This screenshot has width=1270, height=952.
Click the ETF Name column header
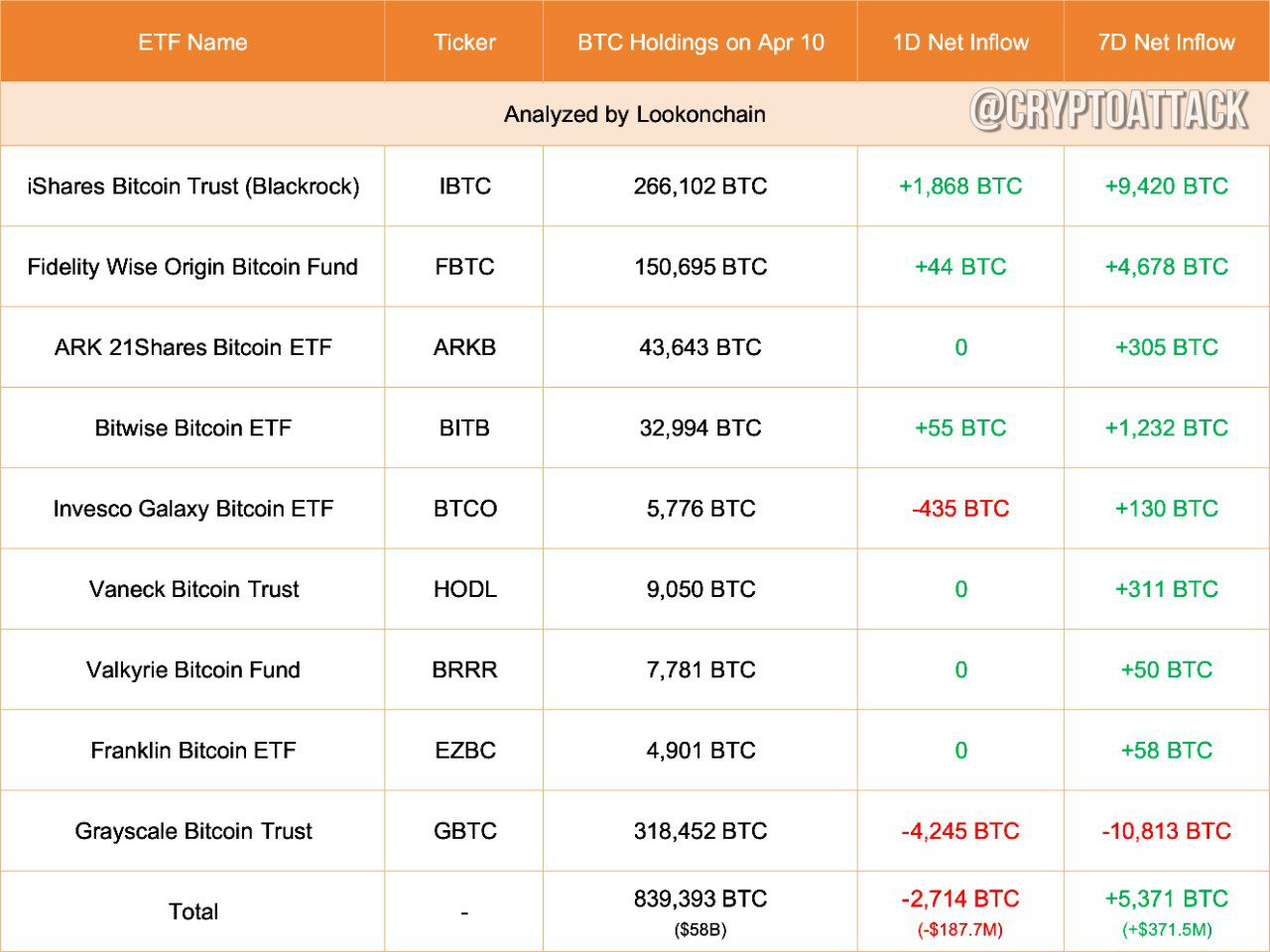(192, 43)
